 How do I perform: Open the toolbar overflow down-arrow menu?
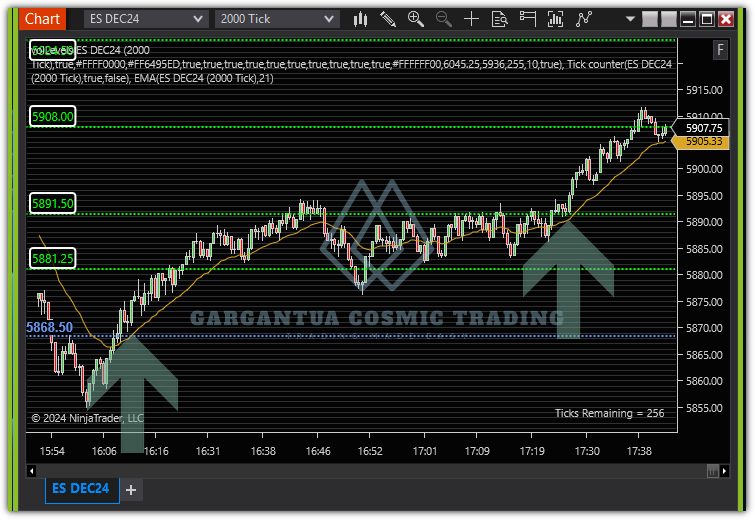(x=630, y=19)
